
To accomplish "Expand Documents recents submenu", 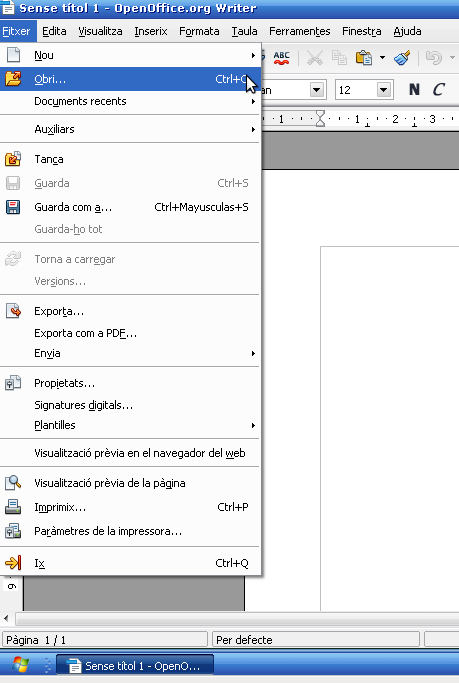I will [130, 101].
